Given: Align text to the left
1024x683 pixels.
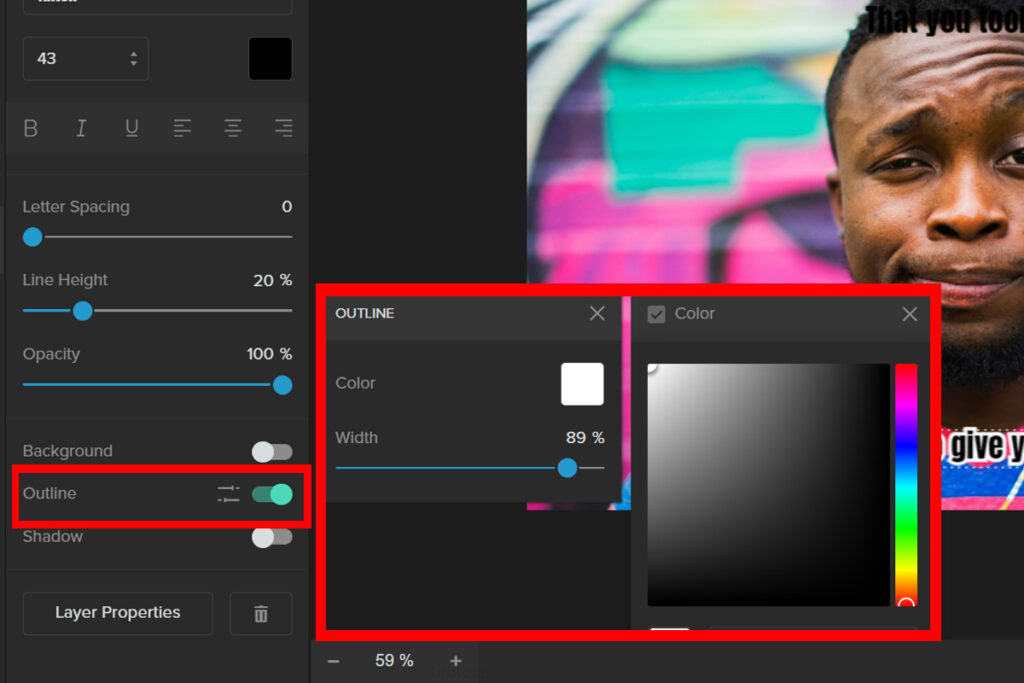Looking at the screenshot, I should [x=182, y=128].
